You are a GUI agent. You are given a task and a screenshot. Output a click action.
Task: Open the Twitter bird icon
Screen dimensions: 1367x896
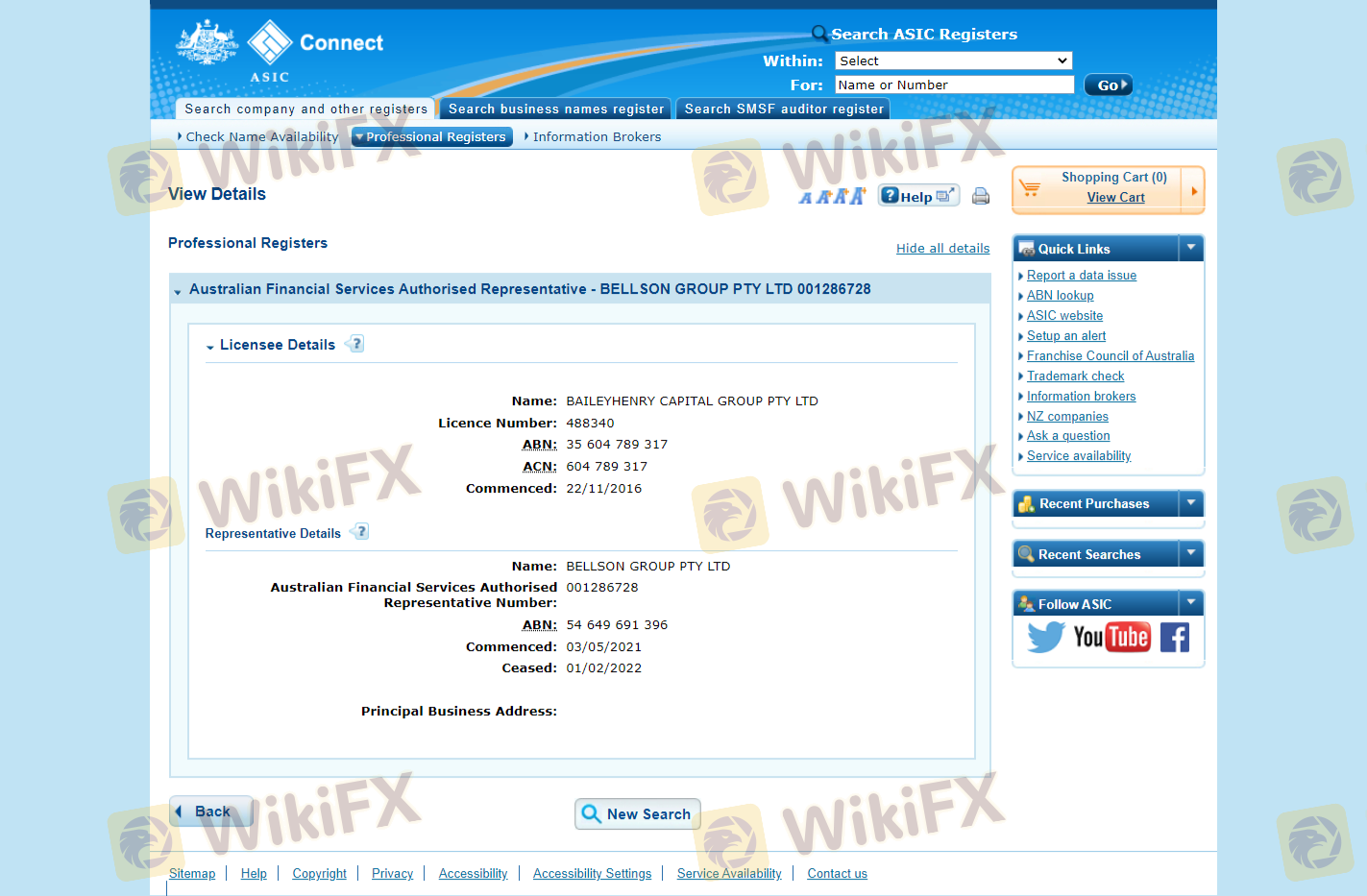pos(1045,637)
